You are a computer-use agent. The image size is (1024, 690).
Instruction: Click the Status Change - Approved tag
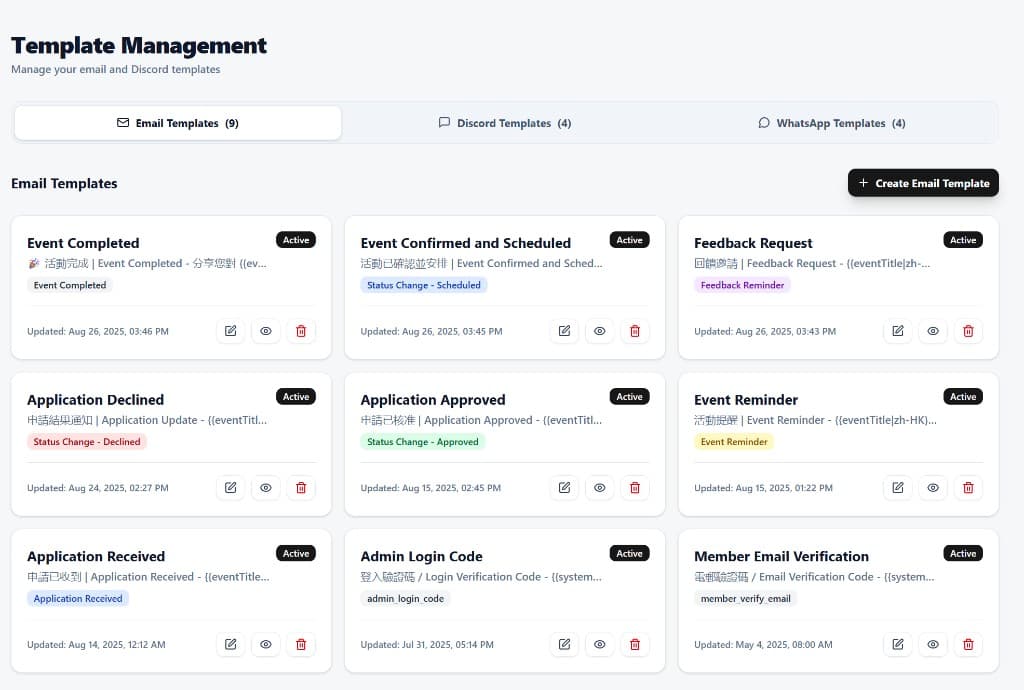pos(423,441)
